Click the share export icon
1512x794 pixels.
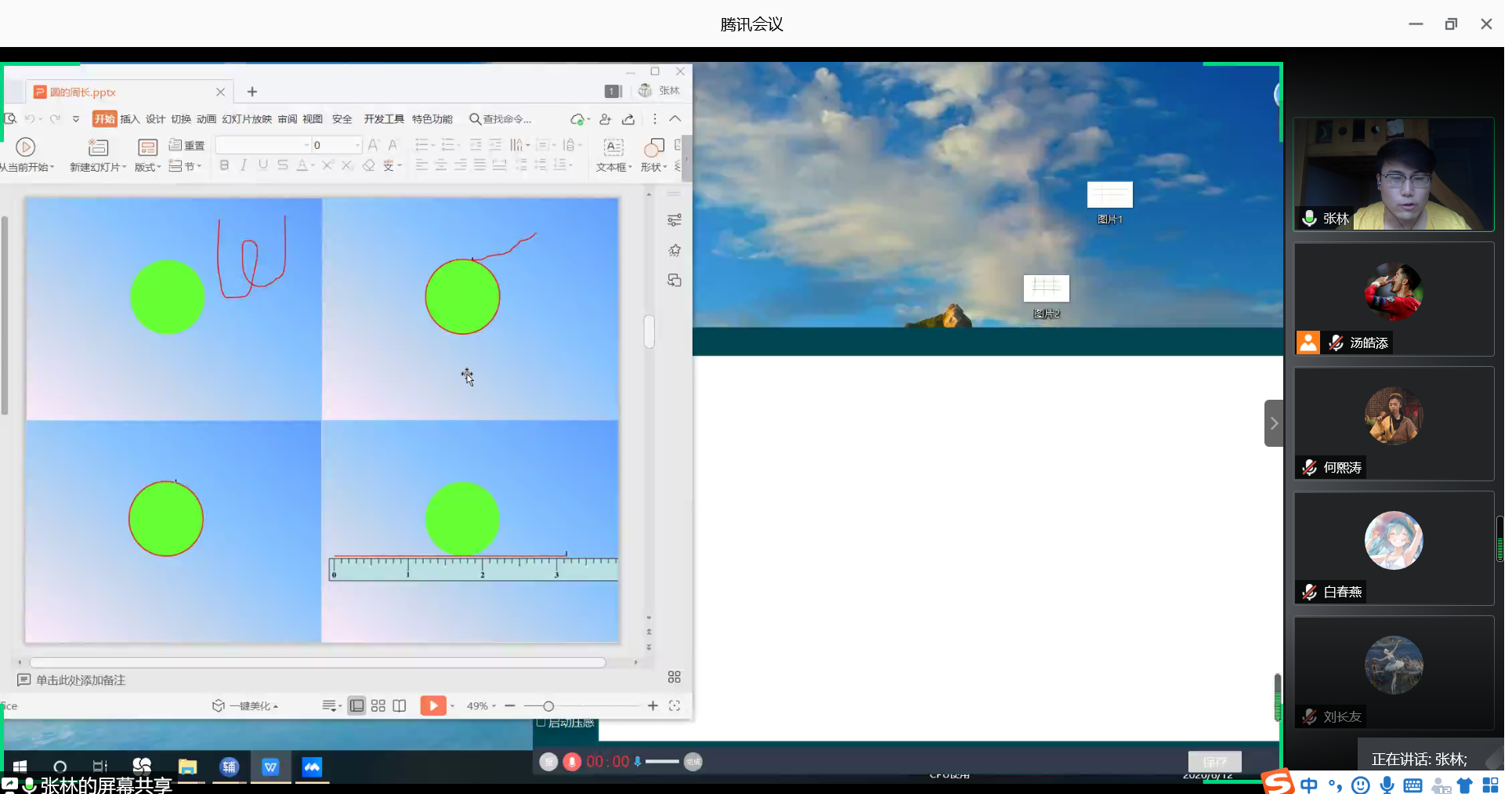click(x=628, y=119)
